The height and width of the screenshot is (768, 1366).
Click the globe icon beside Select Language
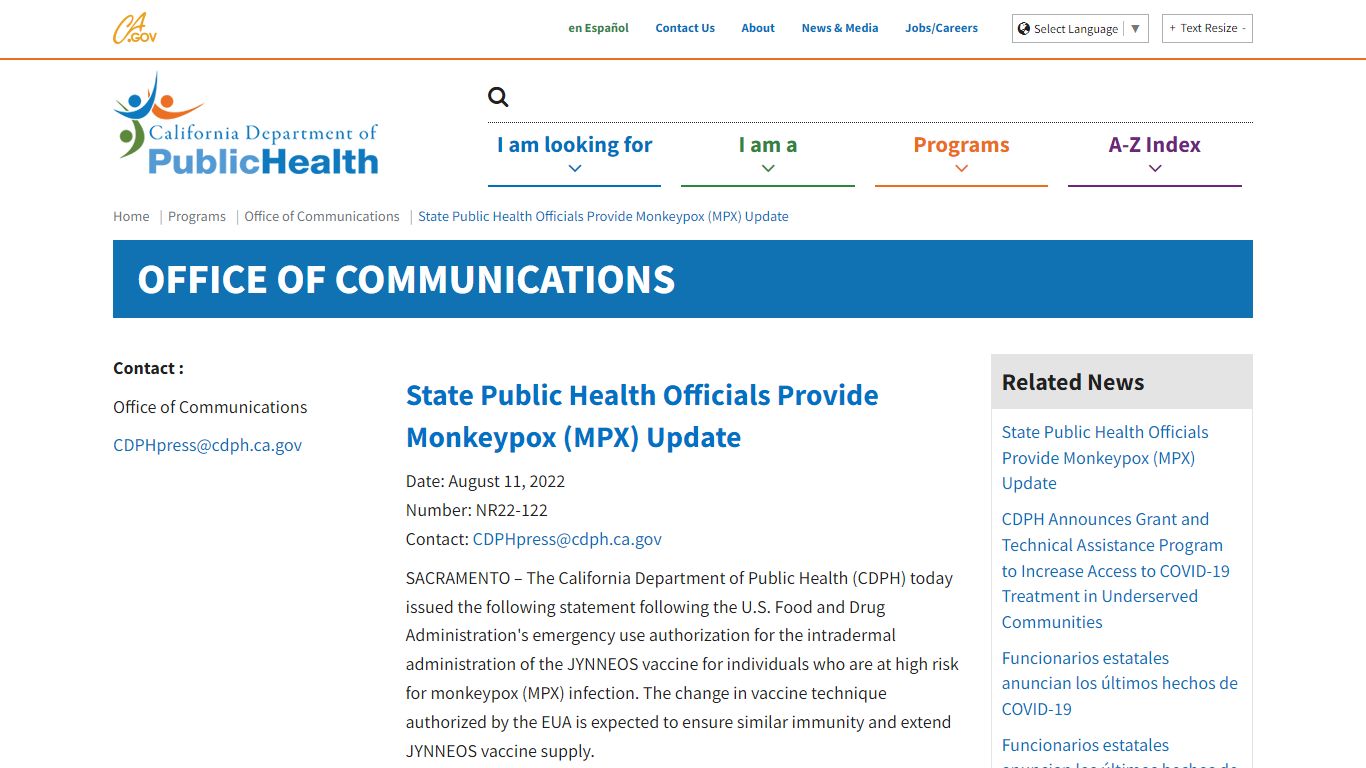point(1024,28)
